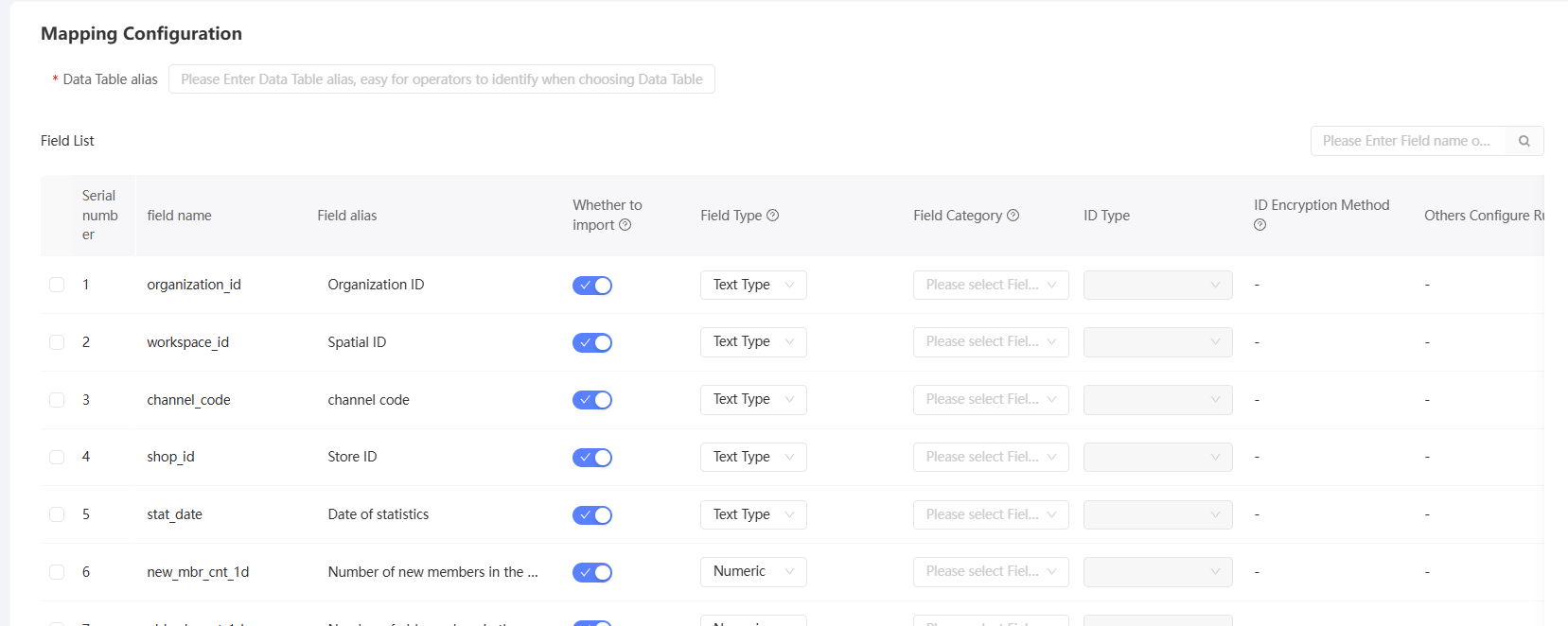Click the search icon beside Field name input
1568x626 pixels.
tap(1524, 141)
